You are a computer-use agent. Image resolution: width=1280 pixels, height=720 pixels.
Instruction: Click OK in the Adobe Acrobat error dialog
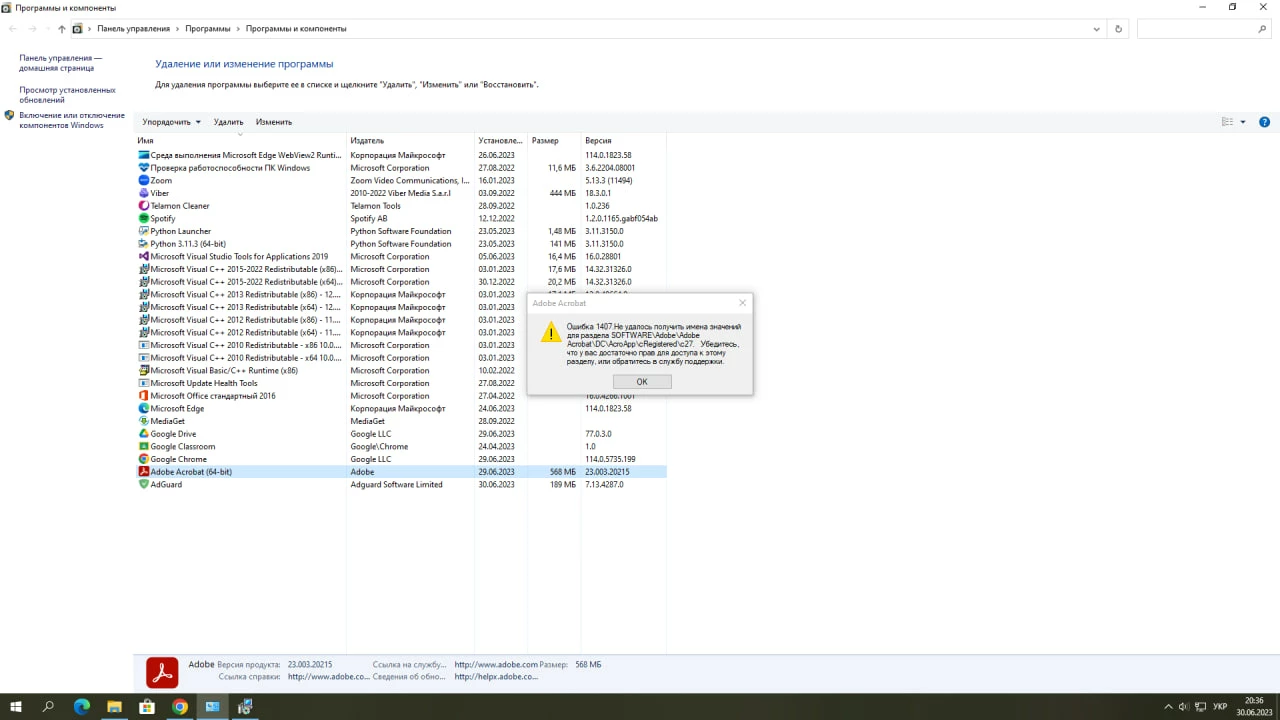click(x=642, y=381)
